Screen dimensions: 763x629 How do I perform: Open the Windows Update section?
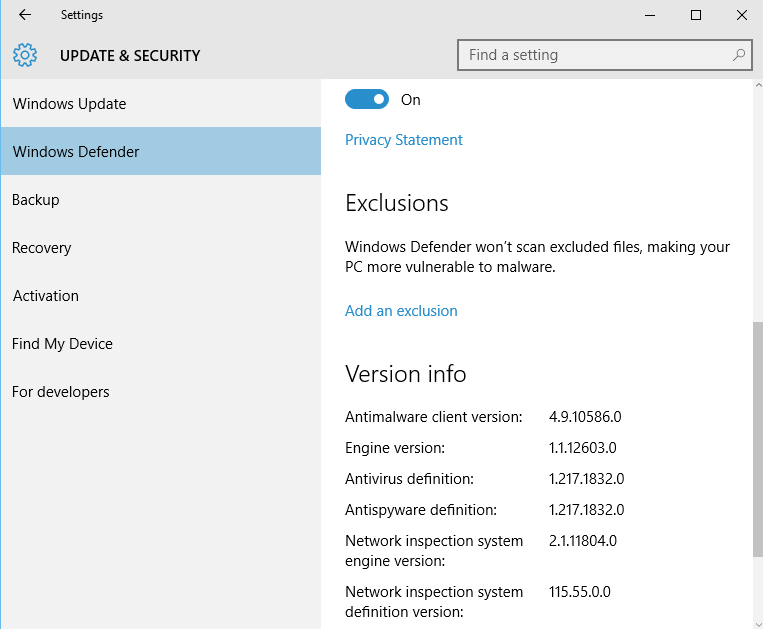(x=161, y=104)
